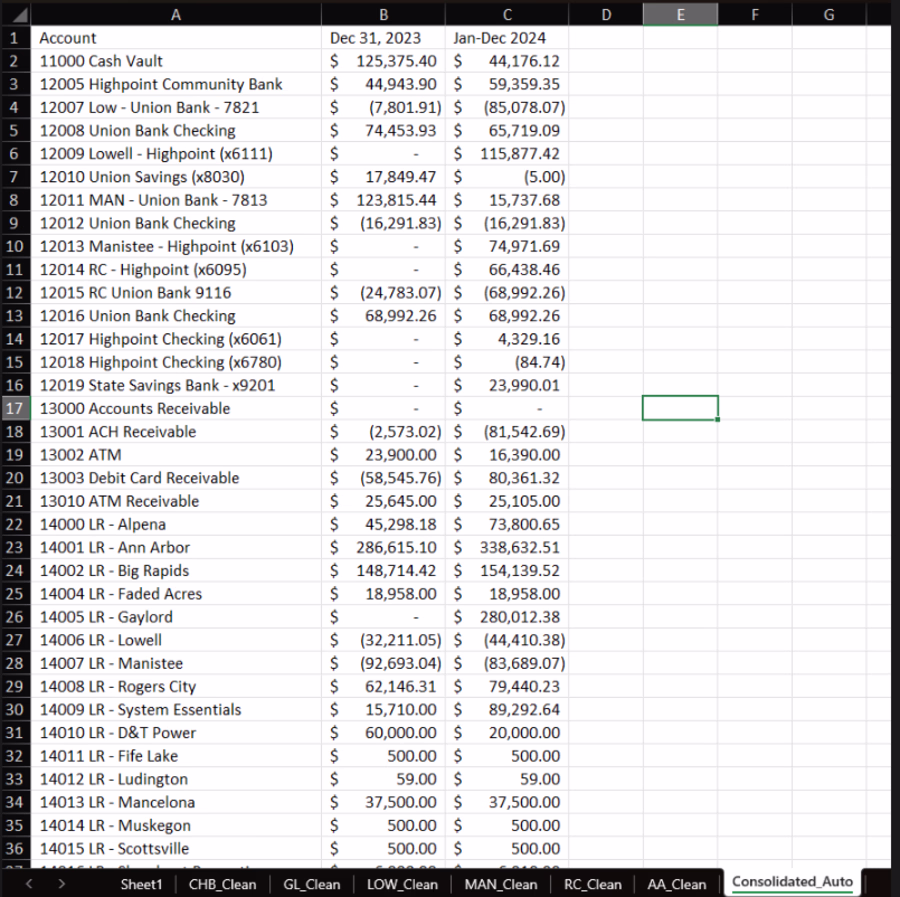Switch to the LOW_Clean sheet tab

tap(402, 884)
